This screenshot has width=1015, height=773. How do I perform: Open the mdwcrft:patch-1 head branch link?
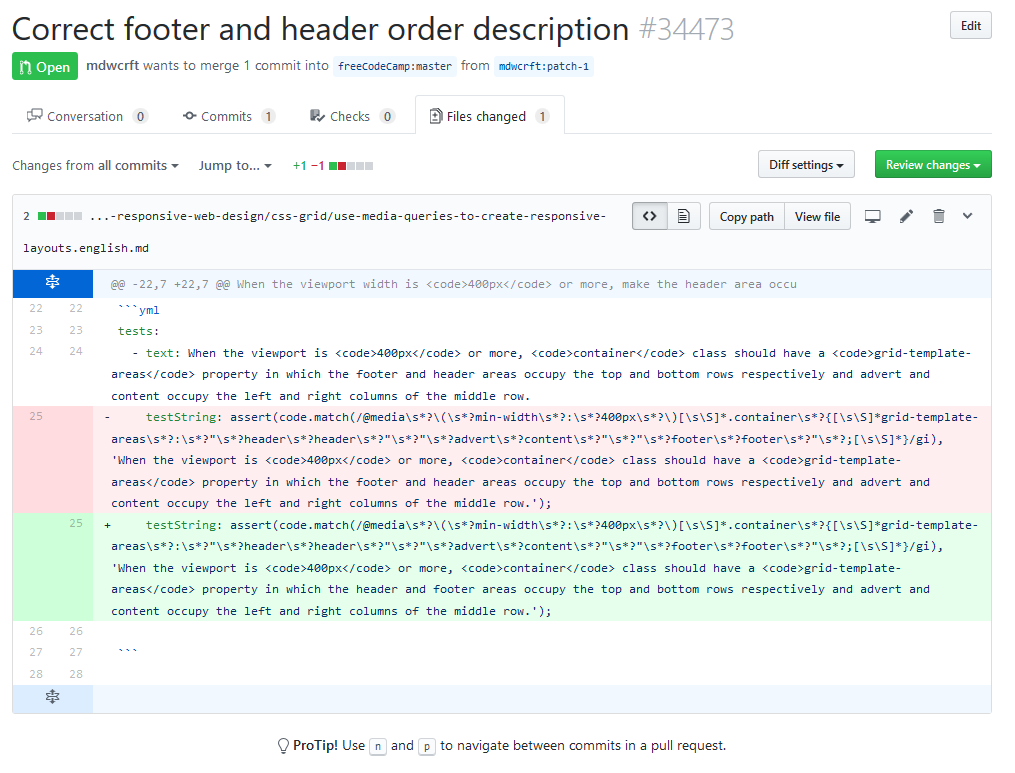pos(544,66)
